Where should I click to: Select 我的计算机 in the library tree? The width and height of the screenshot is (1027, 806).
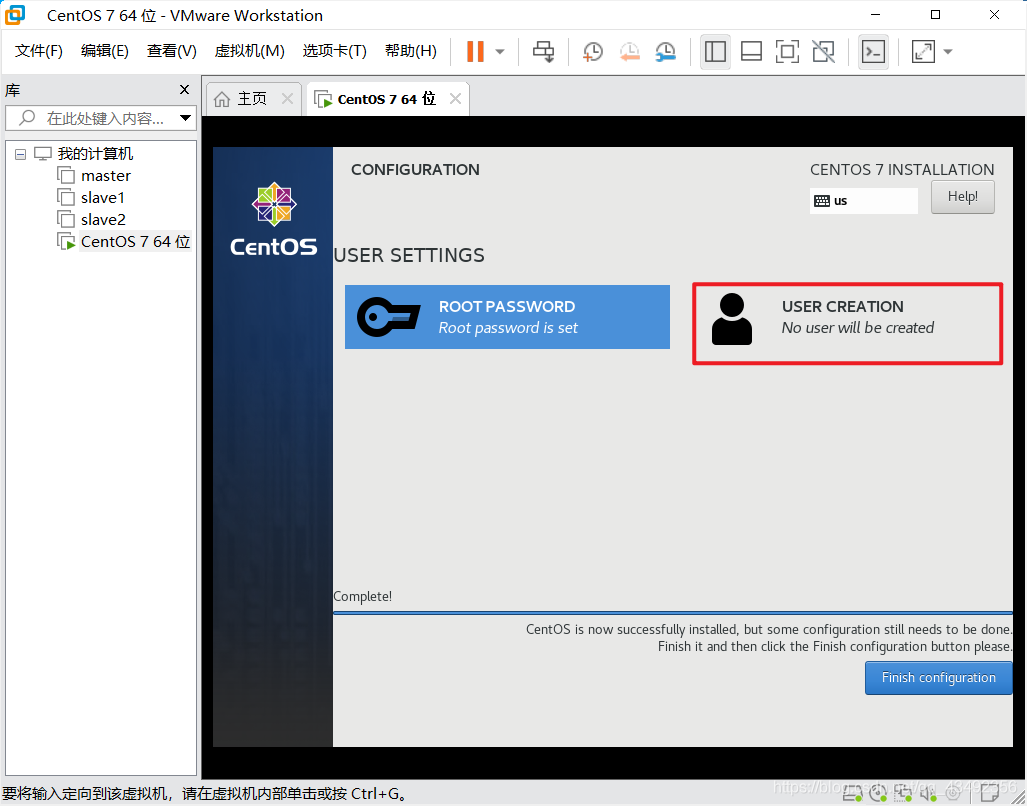pos(95,154)
